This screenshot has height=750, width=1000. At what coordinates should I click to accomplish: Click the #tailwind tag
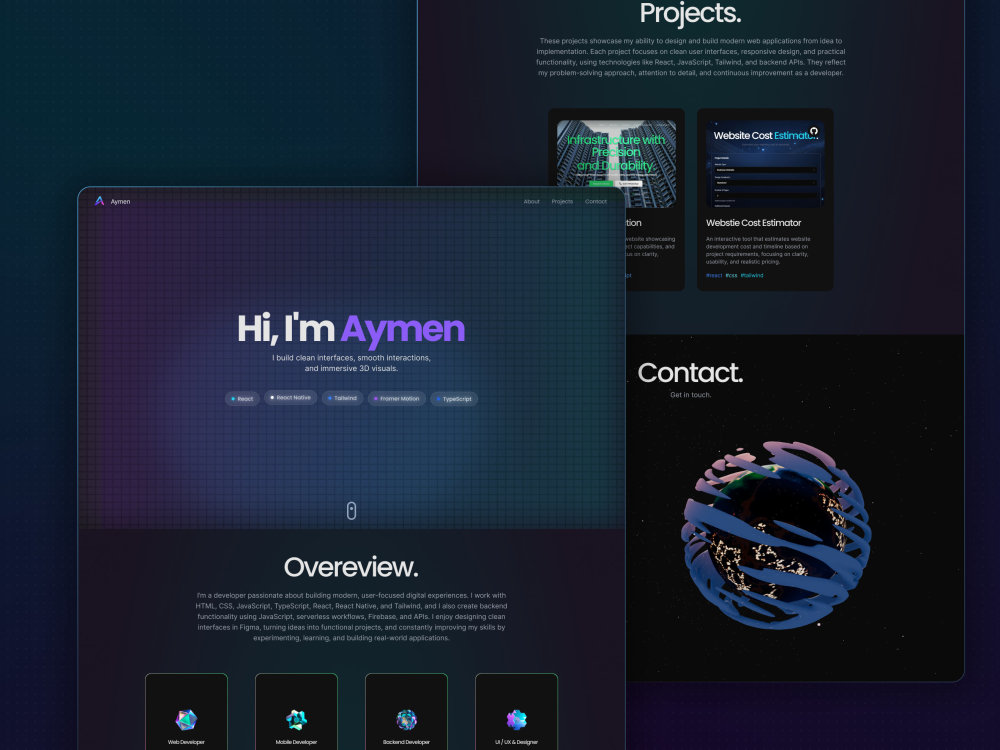point(752,276)
